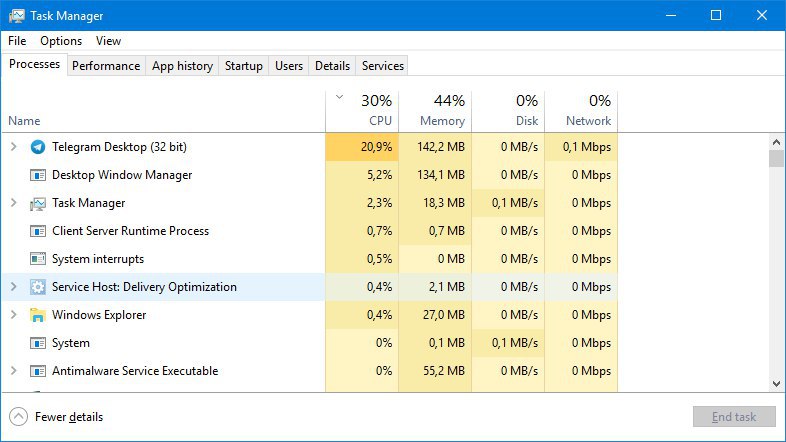786x442 pixels.
Task: Click the scrollbar up arrow
Action: point(776,142)
